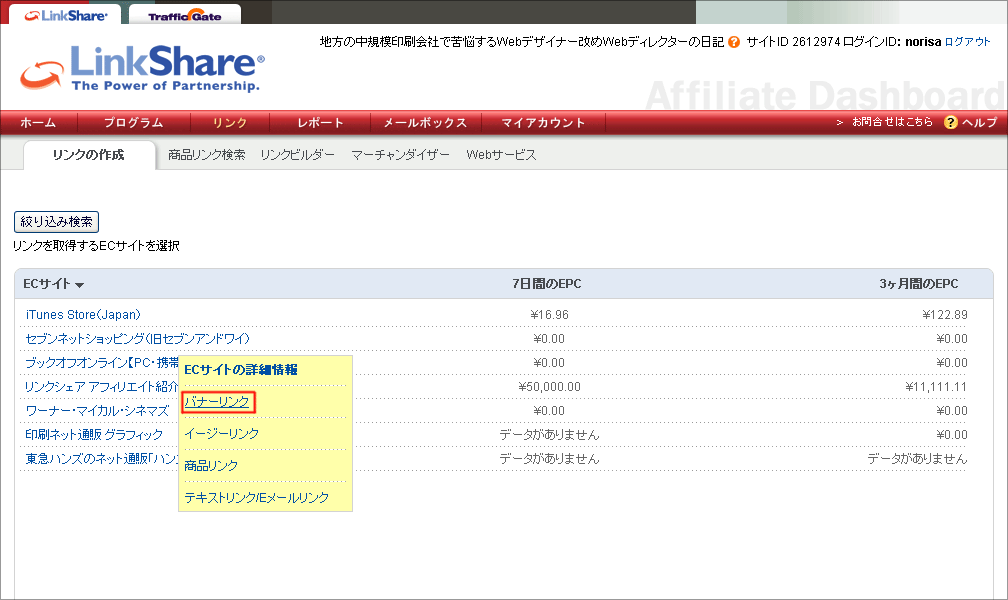Image resolution: width=1008 pixels, height=600 pixels.
Task: Open the マイアカウント menu
Action: pos(543,123)
